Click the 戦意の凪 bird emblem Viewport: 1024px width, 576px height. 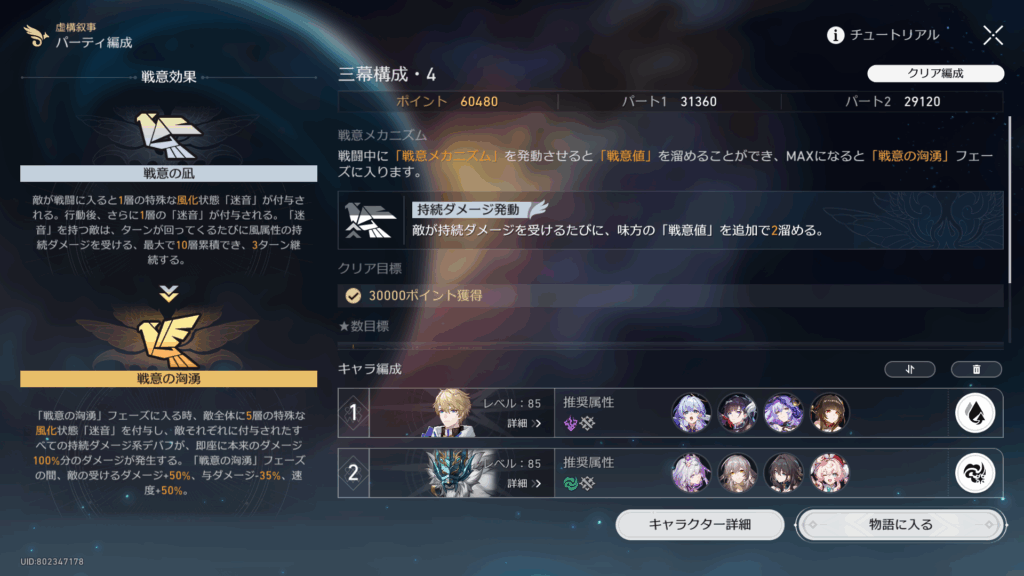pos(168,135)
